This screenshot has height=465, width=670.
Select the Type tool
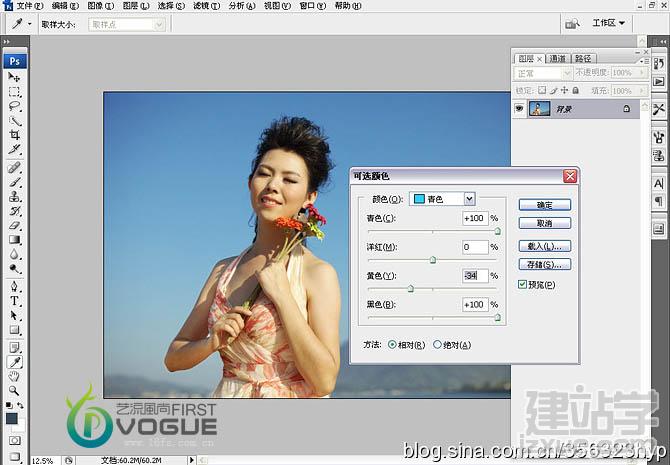point(14,301)
